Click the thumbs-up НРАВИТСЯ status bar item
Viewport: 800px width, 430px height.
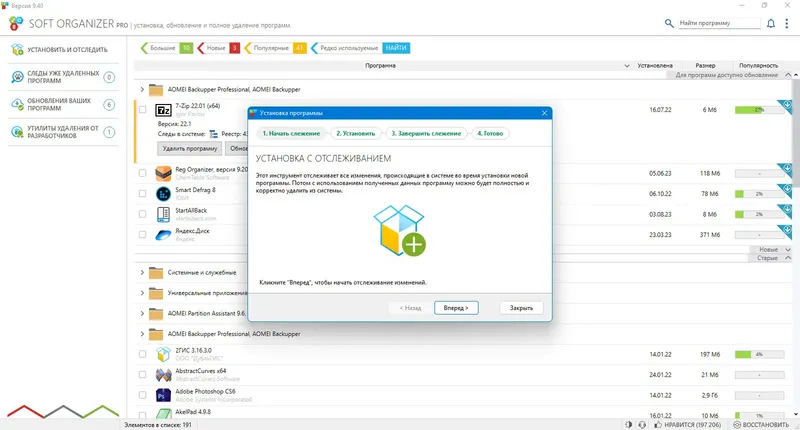(688, 424)
